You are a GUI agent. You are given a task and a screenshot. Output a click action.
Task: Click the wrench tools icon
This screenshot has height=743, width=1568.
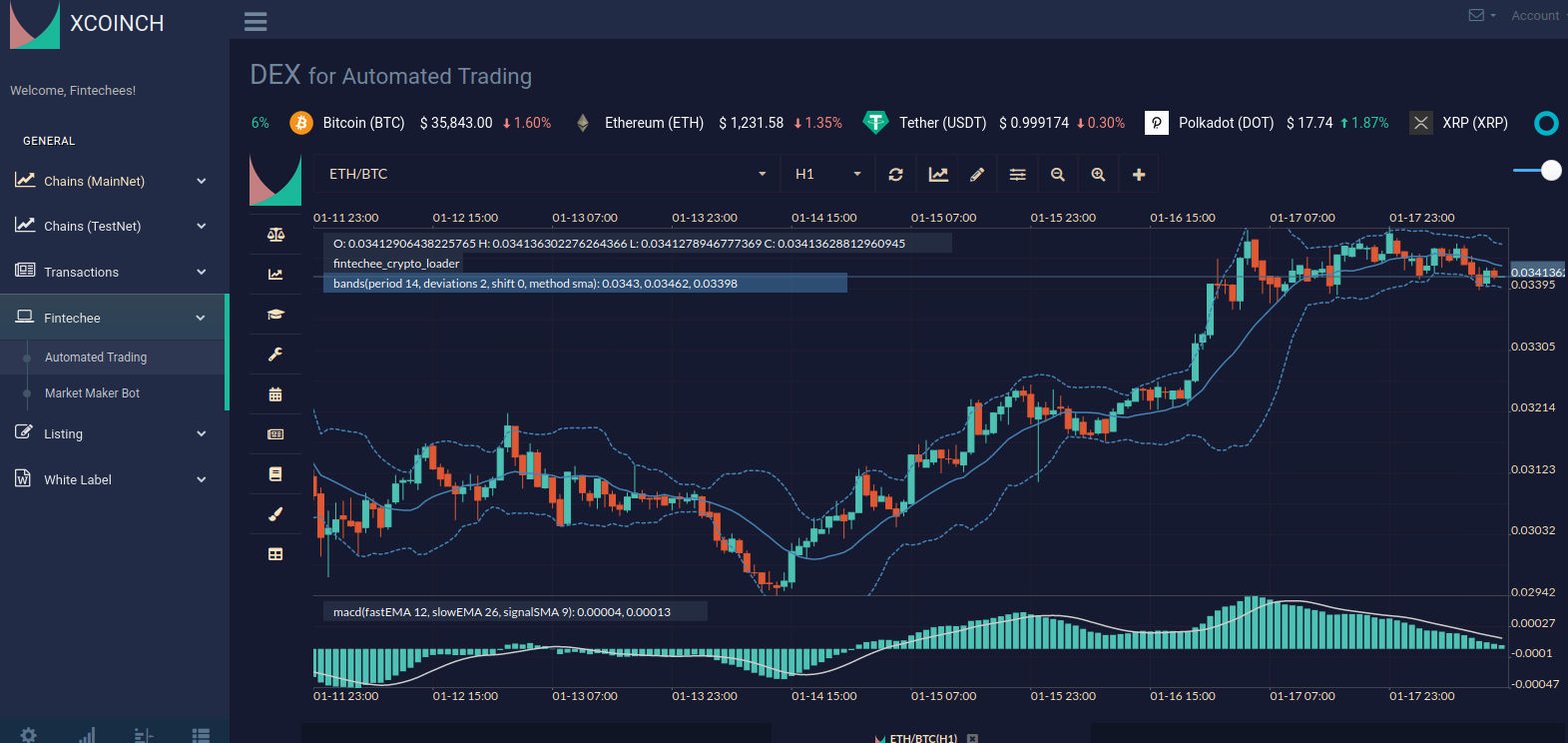coord(275,355)
